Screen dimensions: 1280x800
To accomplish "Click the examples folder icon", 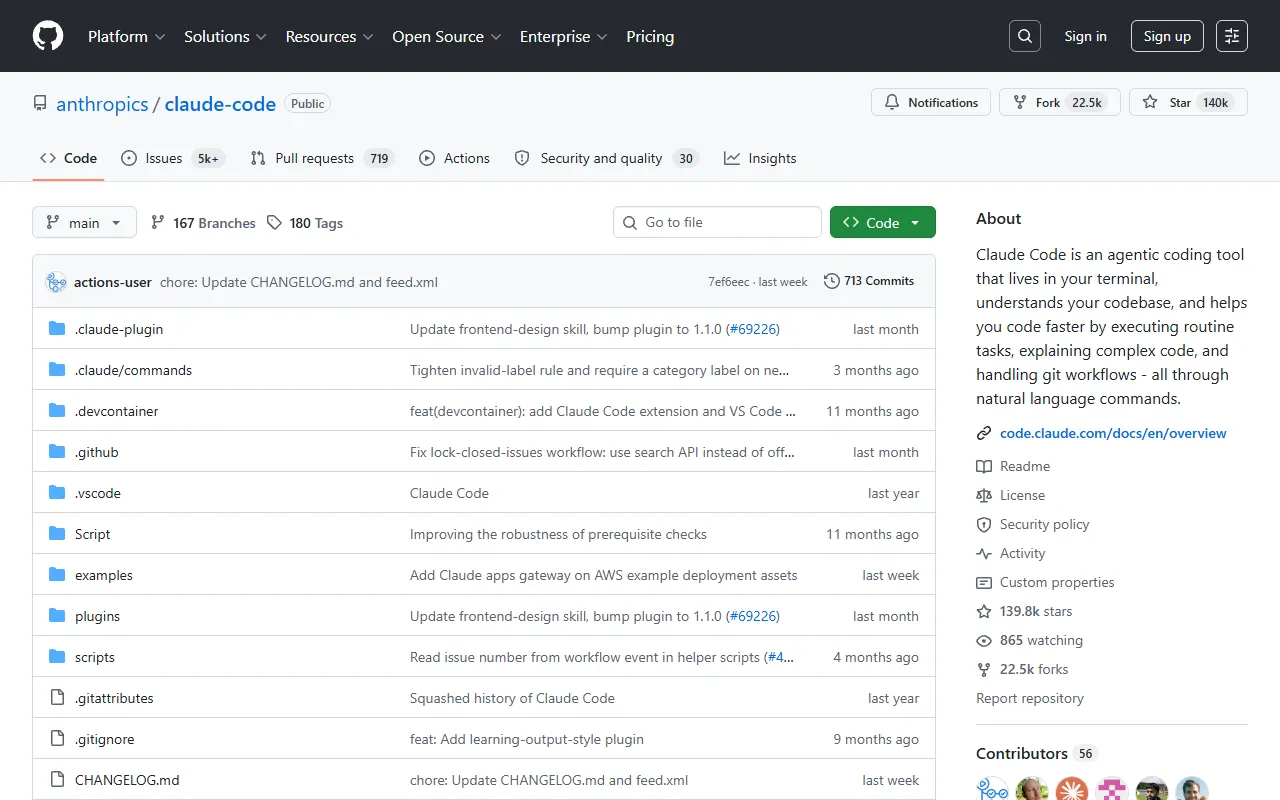I will click(57, 575).
